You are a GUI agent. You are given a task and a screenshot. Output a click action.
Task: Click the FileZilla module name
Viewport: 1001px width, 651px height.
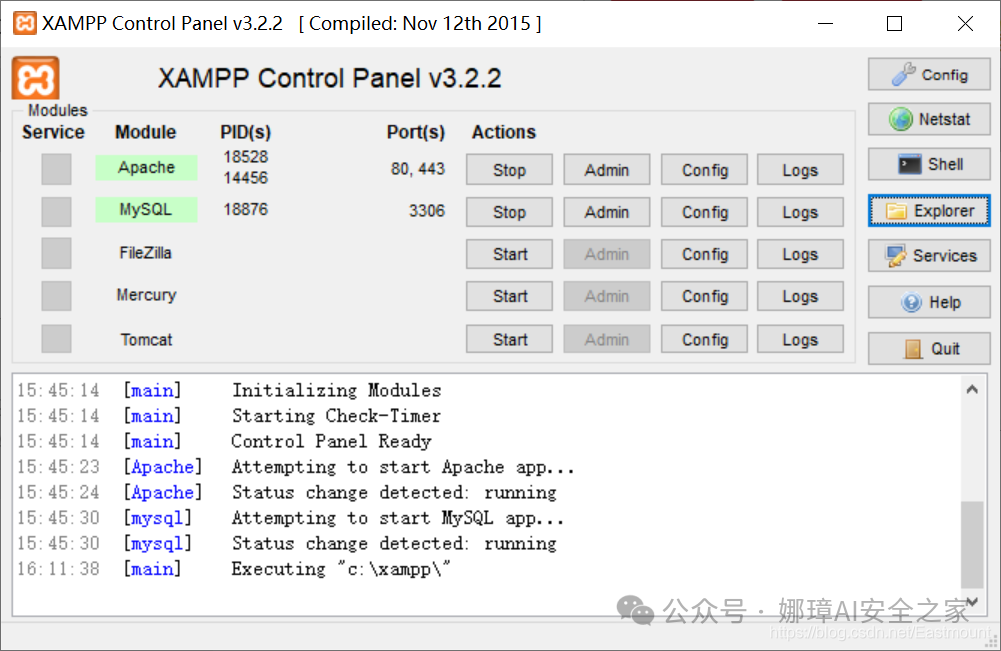(146, 253)
